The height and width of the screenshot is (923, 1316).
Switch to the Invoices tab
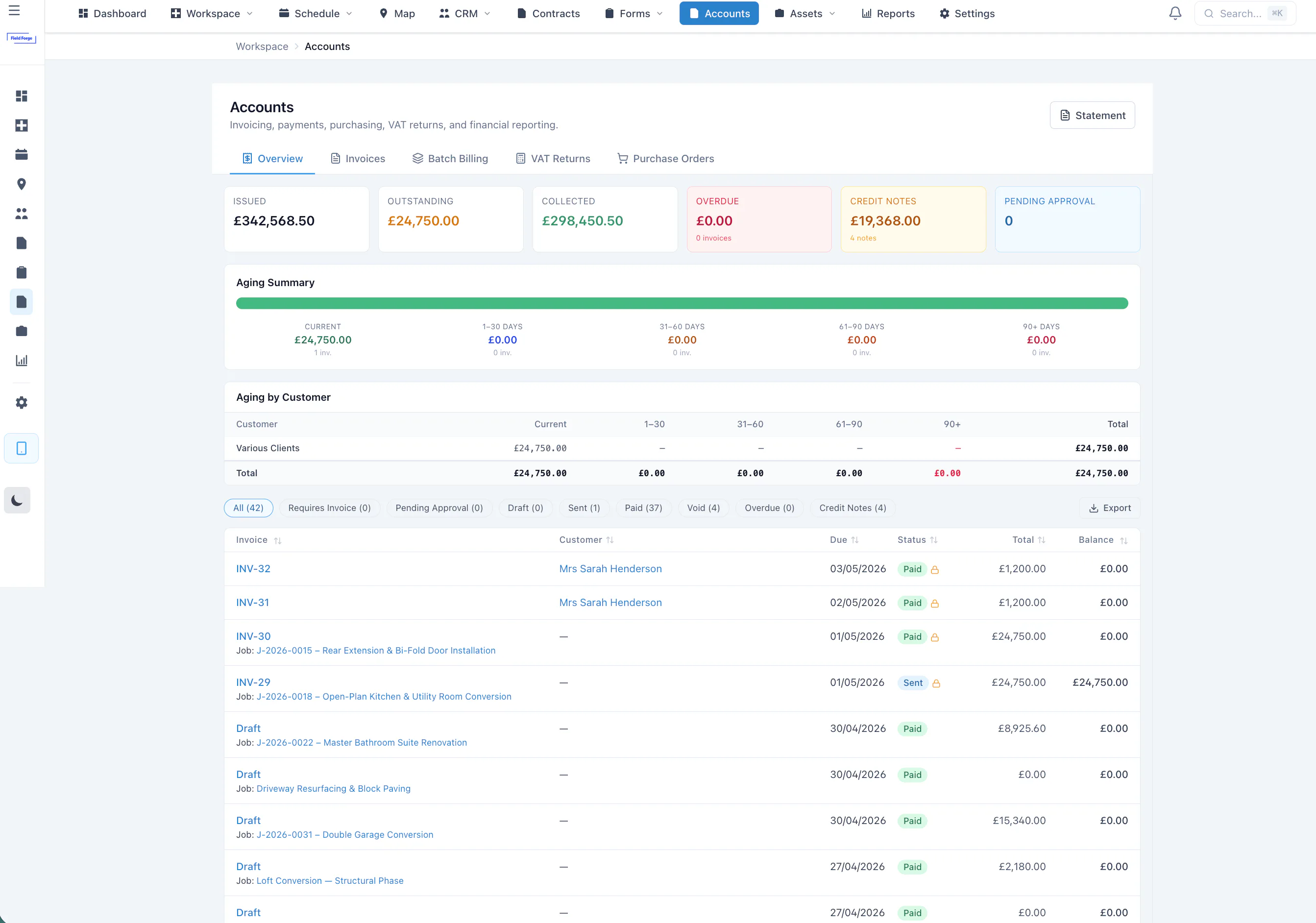pyautogui.click(x=358, y=159)
